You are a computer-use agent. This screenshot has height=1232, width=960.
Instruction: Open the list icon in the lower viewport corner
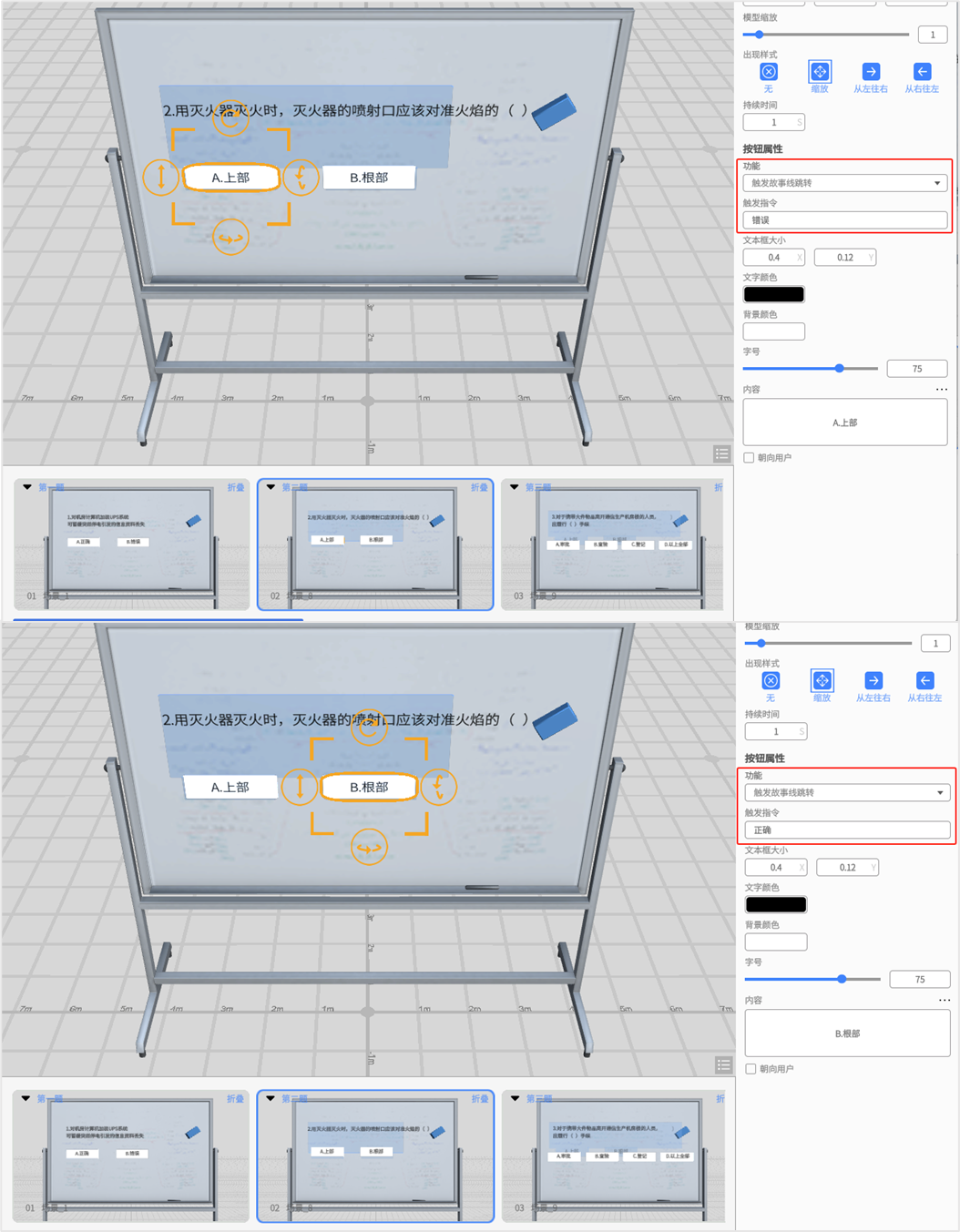[724, 1064]
